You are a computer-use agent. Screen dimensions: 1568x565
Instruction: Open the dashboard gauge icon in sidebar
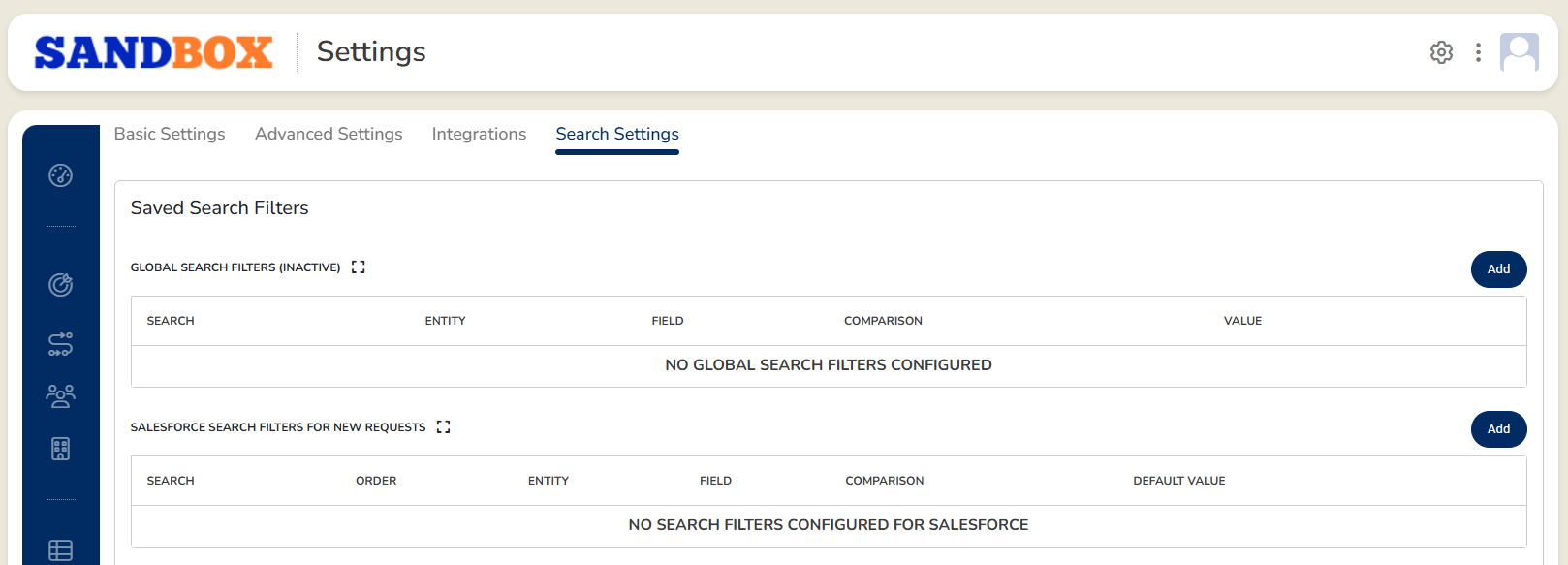coord(60,175)
